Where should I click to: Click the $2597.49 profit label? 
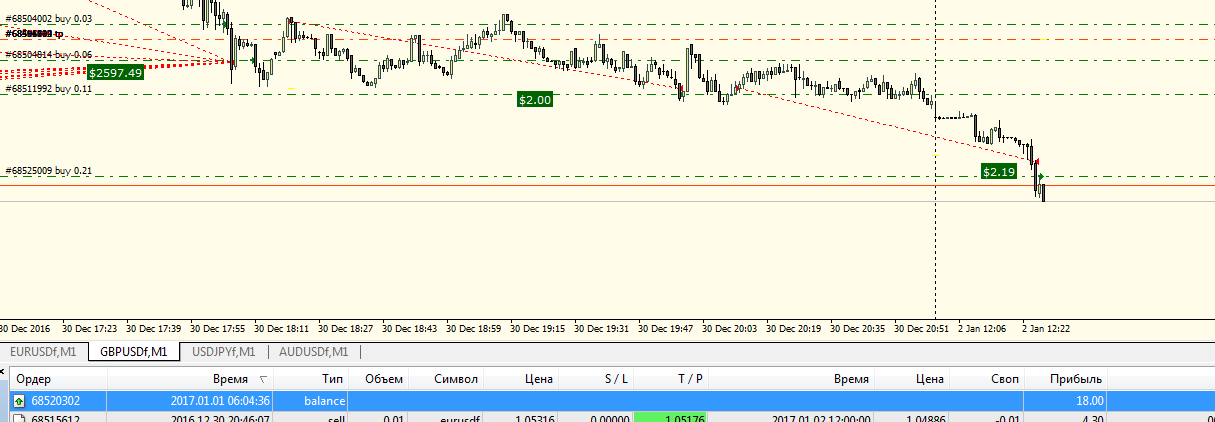coord(115,72)
